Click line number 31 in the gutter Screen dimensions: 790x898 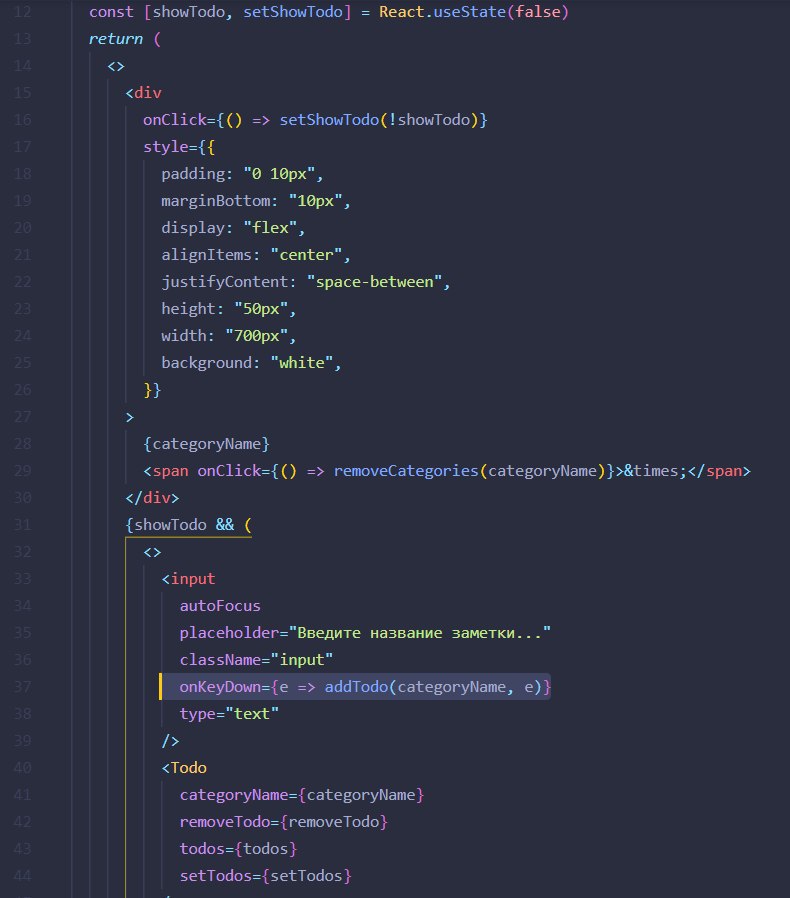pyautogui.click(x=22, y=525)
